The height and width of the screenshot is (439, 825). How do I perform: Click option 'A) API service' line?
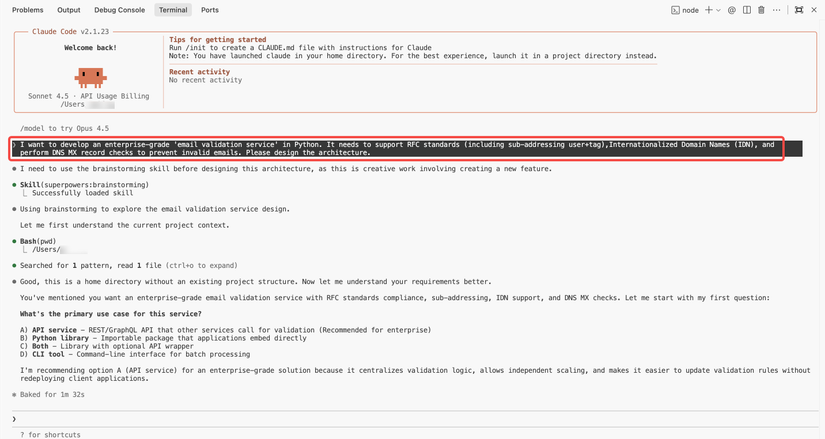(x=225, y=330)
